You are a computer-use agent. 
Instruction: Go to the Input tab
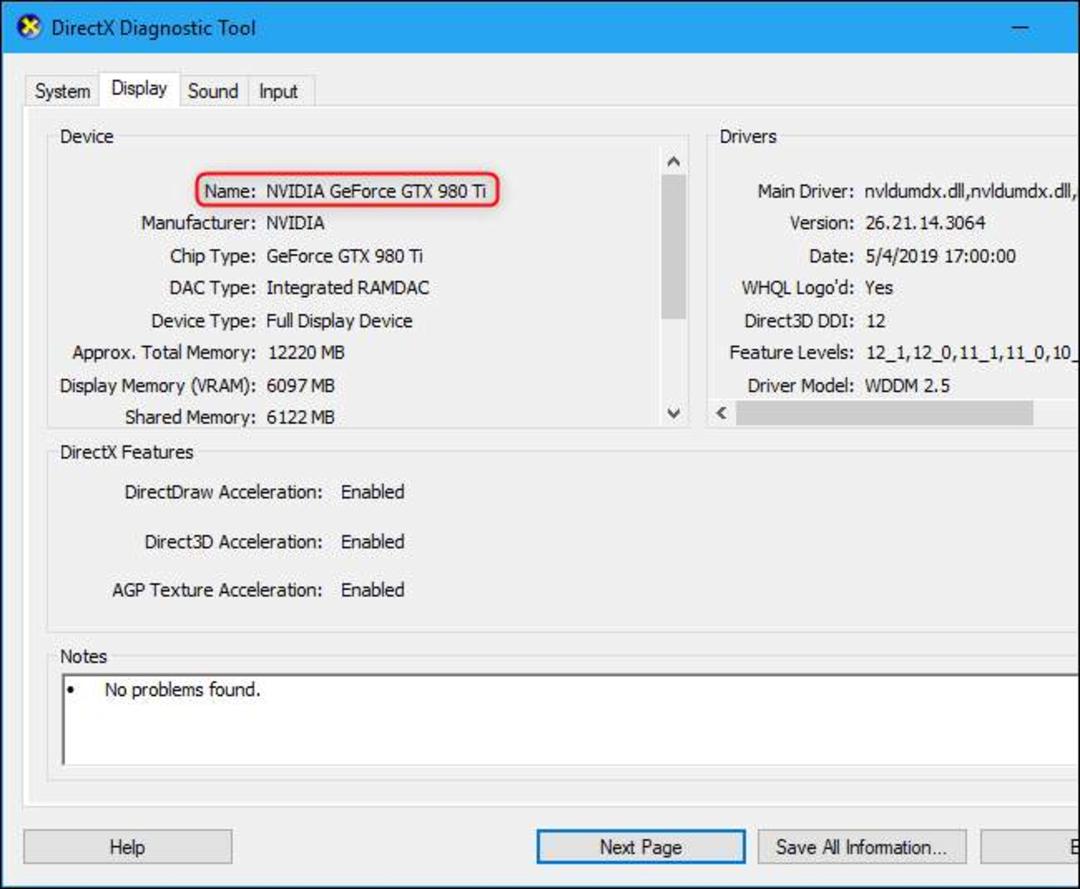pyautogui.click(x=278, y=91)
